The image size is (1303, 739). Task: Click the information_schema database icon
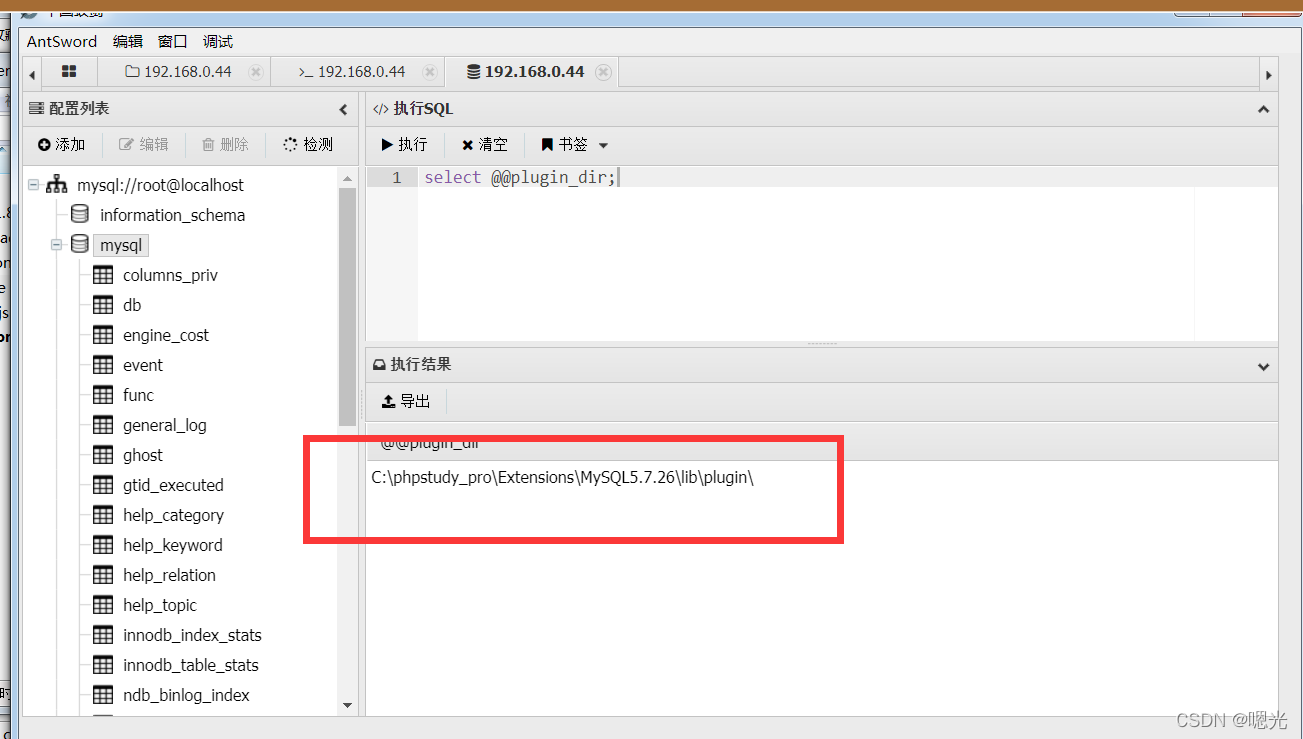(80, 215)
